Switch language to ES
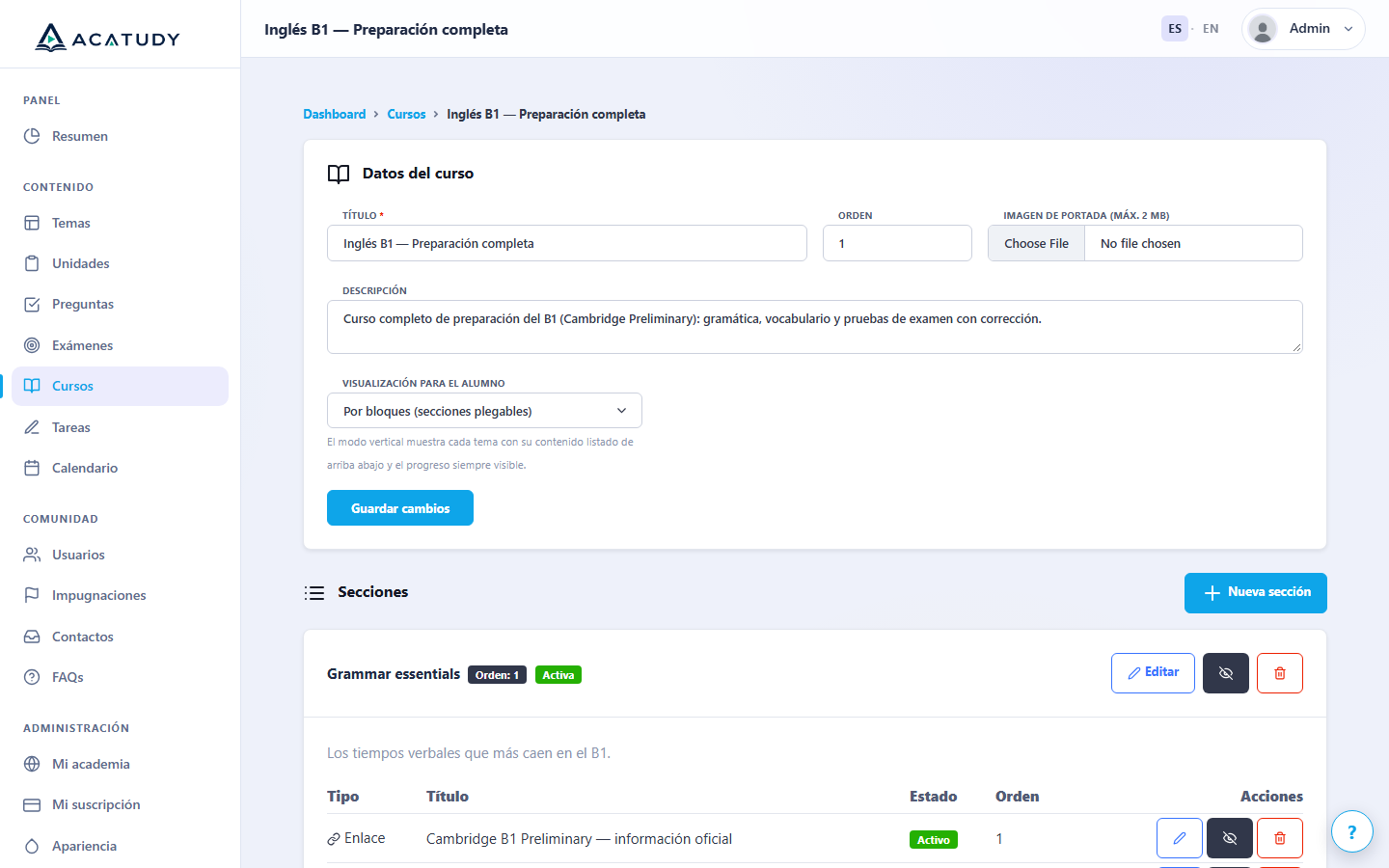Image resolution: width=1389 pixels, height=868 pixels. 1175,29
